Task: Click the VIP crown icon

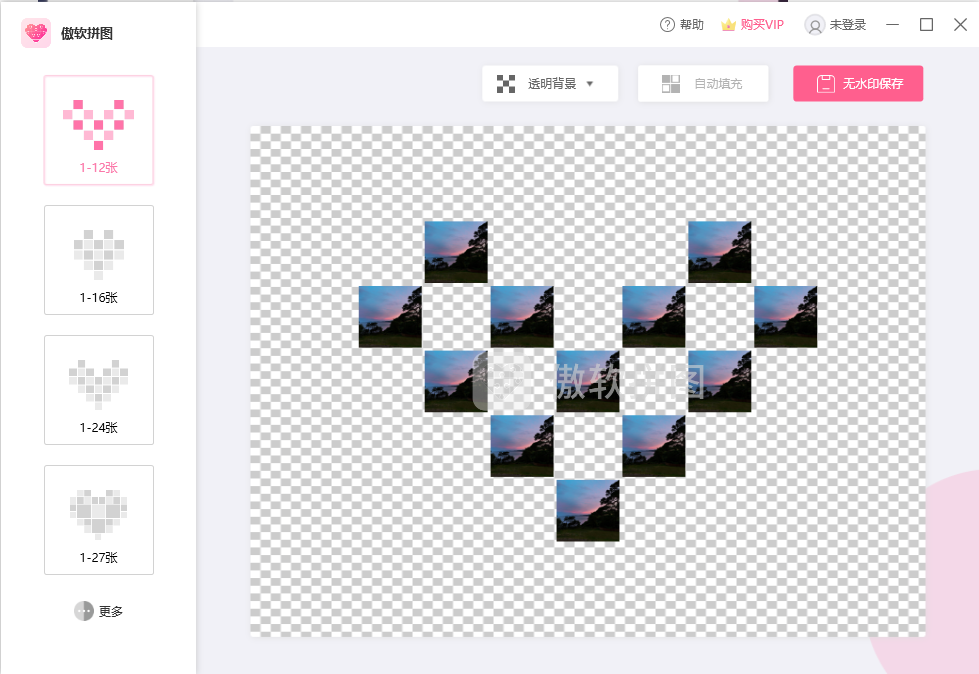Action: pos(728,25)
